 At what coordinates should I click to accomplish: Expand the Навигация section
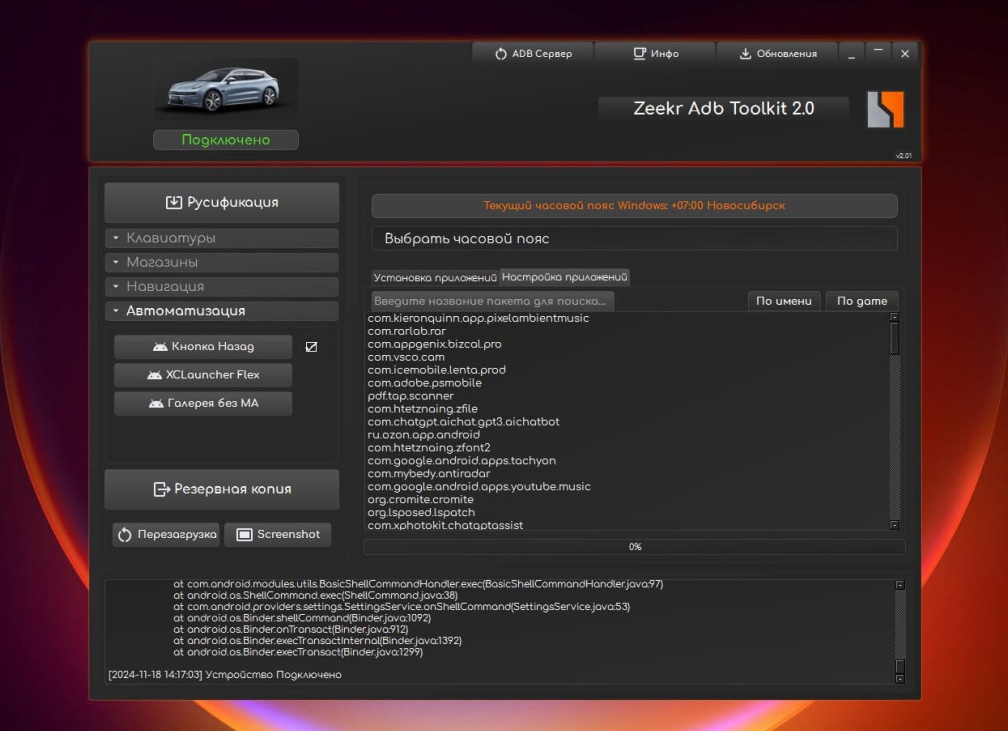pos(222,287)
